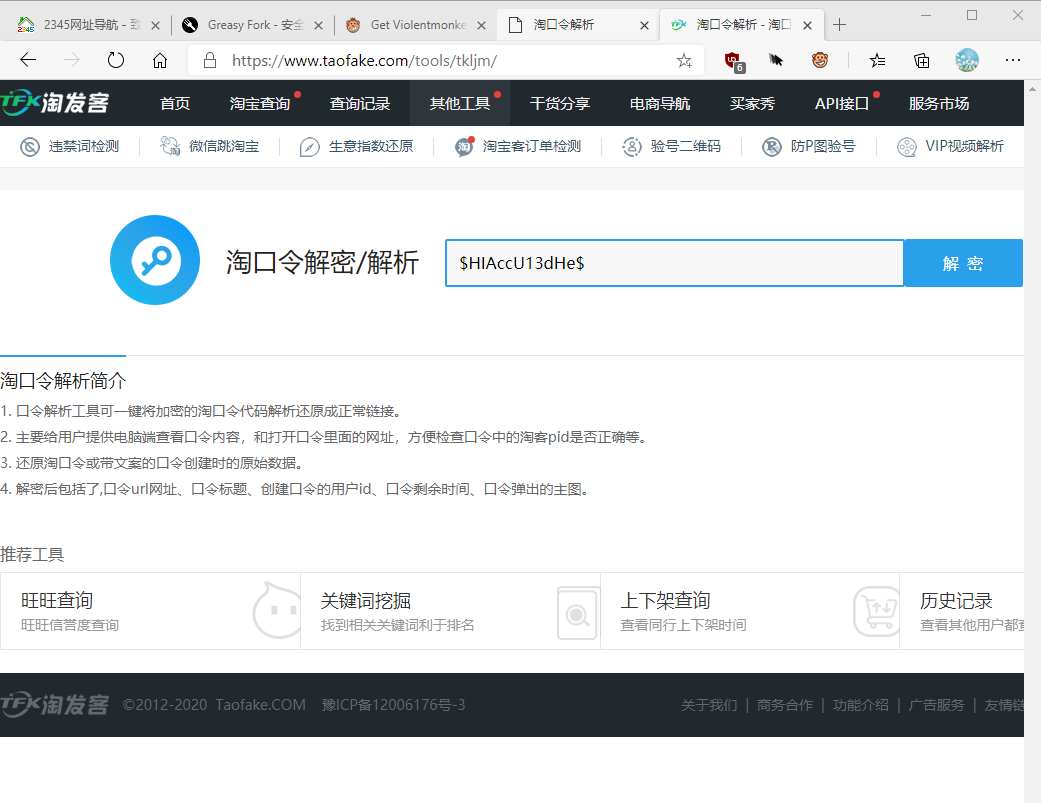The height and width of the screenshot is (803, 1041).
Task: Open the 防P图验号 link
Action: [x=823, y=147]
